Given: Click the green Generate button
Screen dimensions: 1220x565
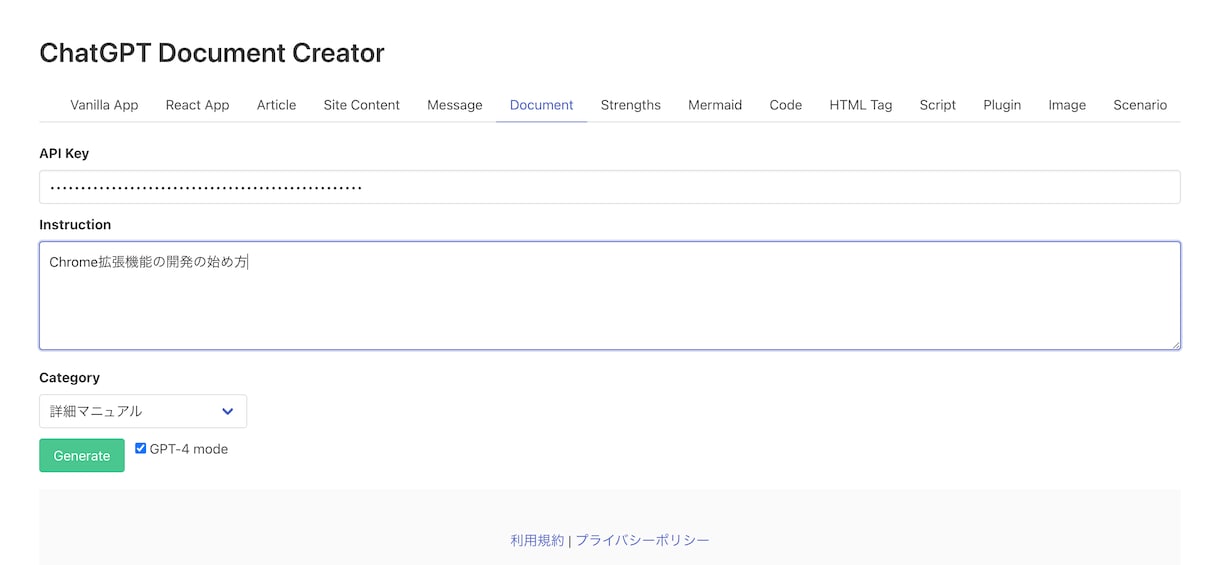Looking at the screenshot, I should pos(82,455).
